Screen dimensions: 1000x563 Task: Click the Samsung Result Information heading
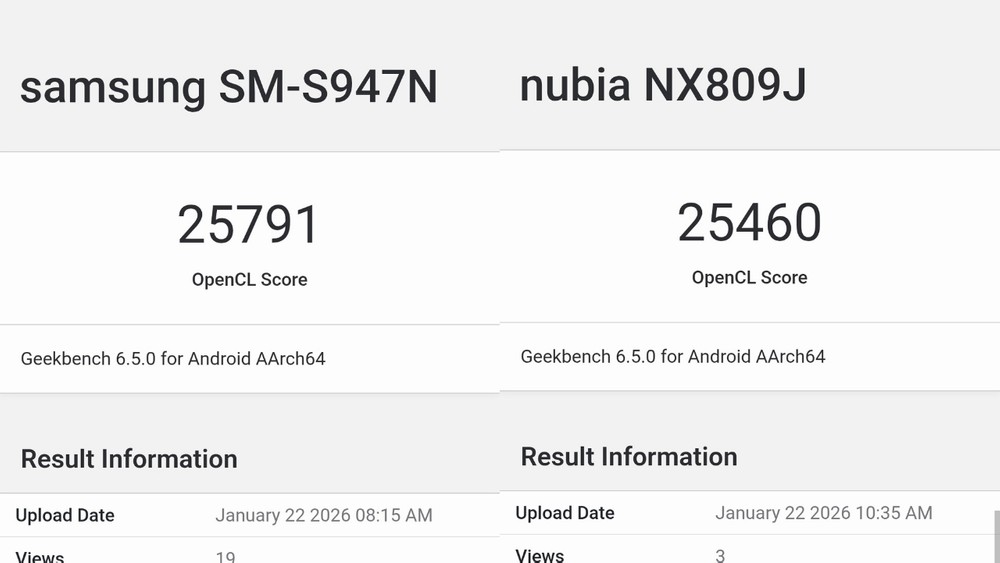click(129, 459)
